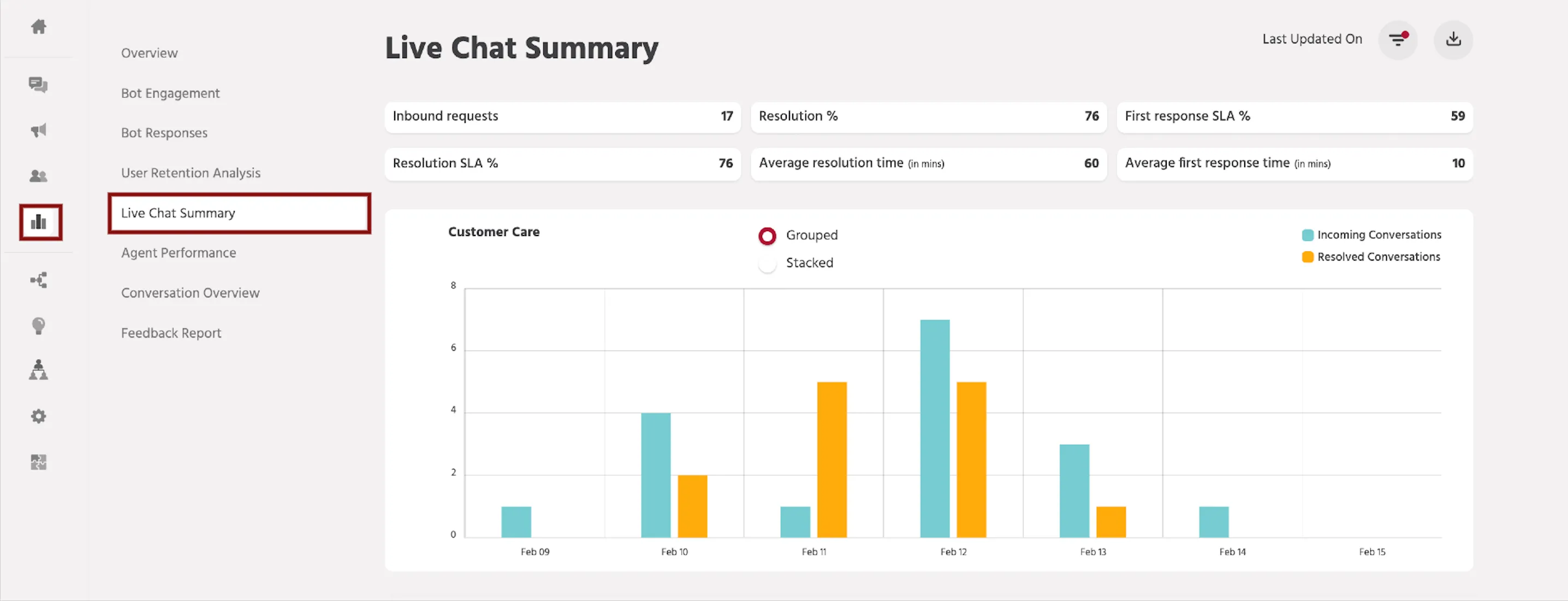This screenshot has width=1568, height=601.
Task: Select the Stacked chart radio option
Action: pos(767,264)
